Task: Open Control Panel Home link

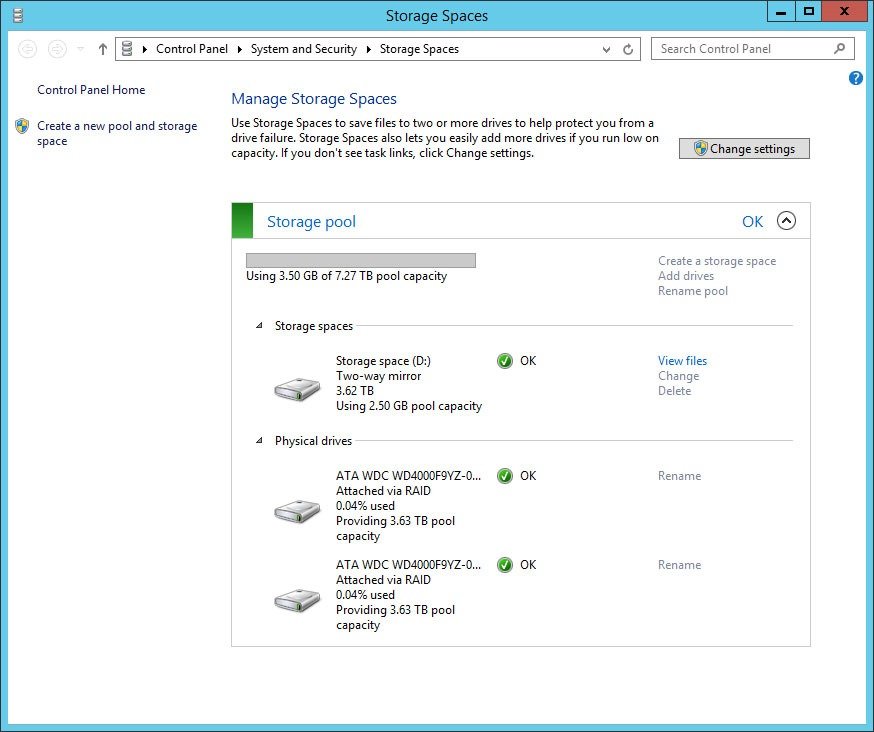Action: [x=91, y=90]
